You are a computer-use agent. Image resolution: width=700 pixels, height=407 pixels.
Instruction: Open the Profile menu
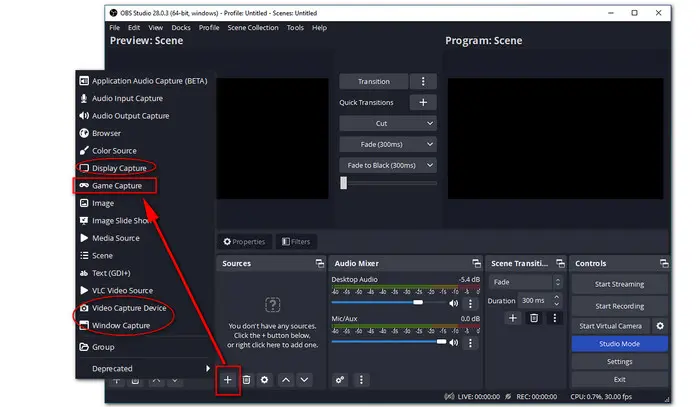(x=209, y=28)
